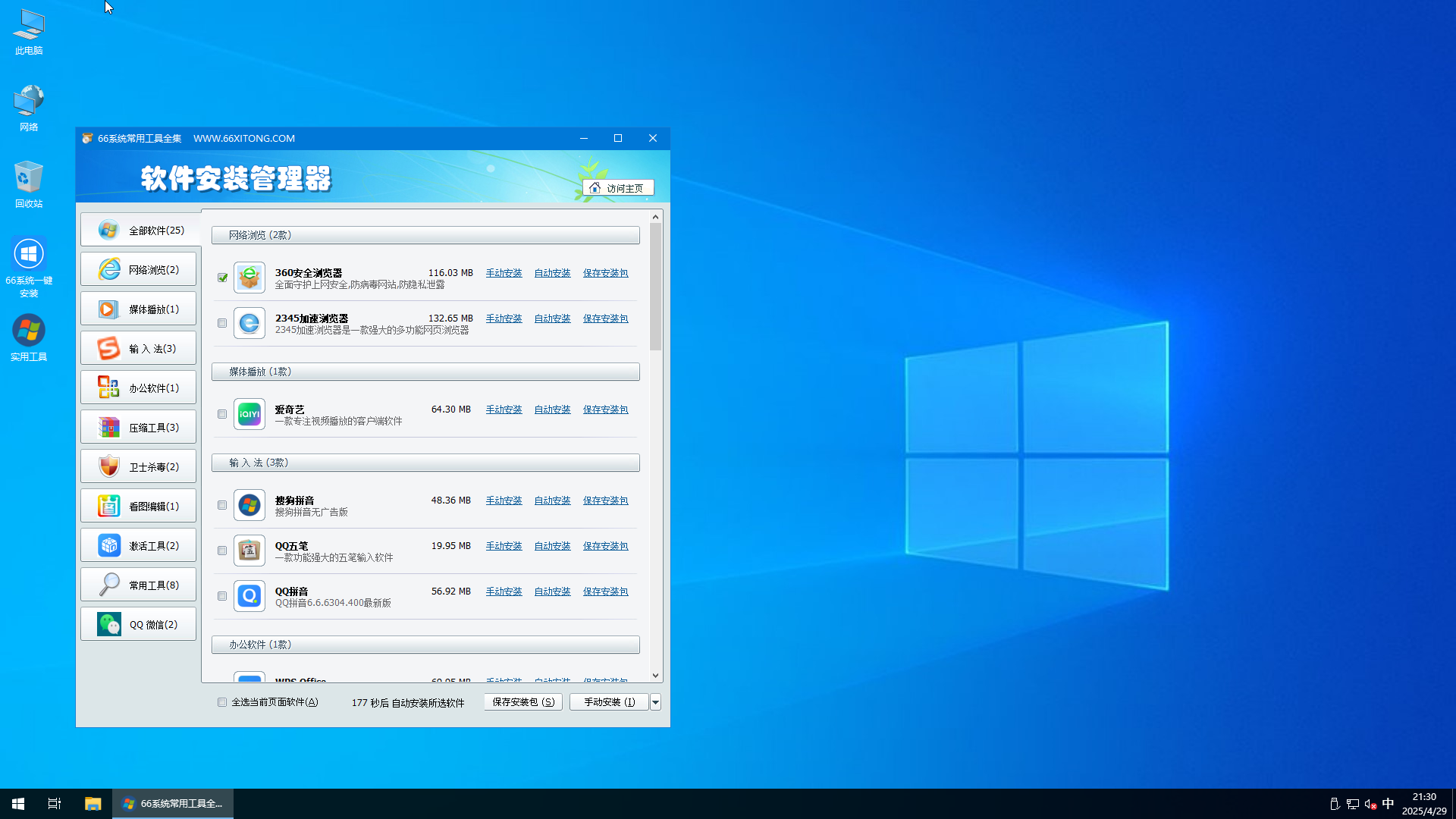The width and height of the screenshot is (1456, 819).
Task: Open the taskbar clock showing 21:30
Action: [x=1424, y=804]
